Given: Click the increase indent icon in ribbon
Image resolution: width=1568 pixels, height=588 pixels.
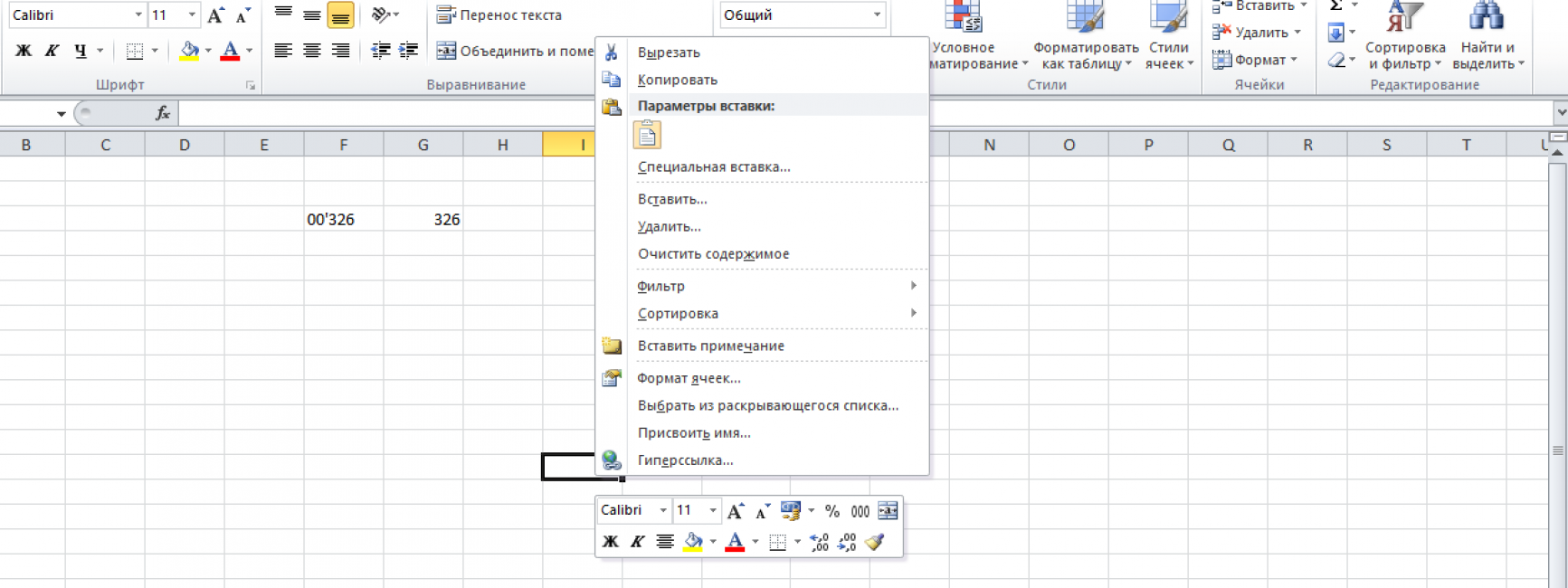Looking at the screenshot, I should coord(409,51).
